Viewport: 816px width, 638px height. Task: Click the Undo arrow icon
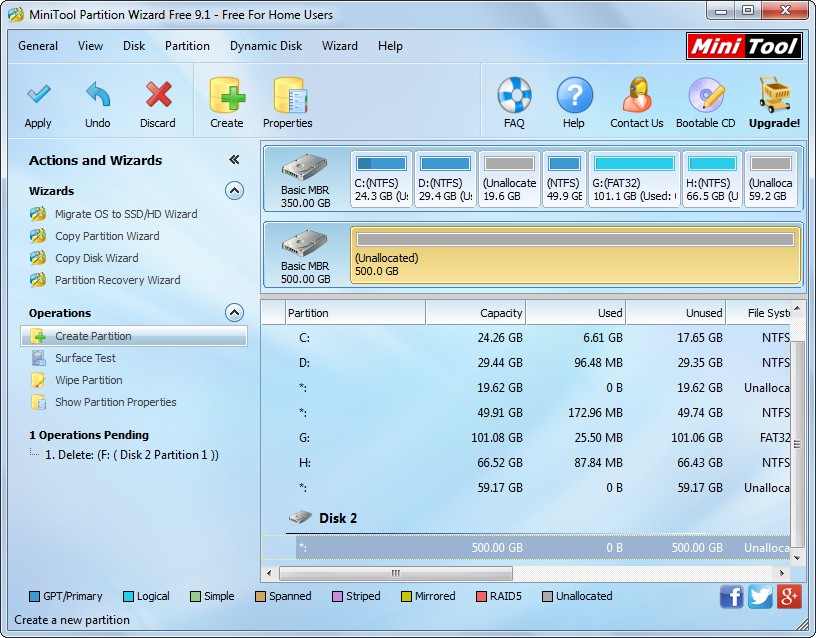click(x=98, y=94)
